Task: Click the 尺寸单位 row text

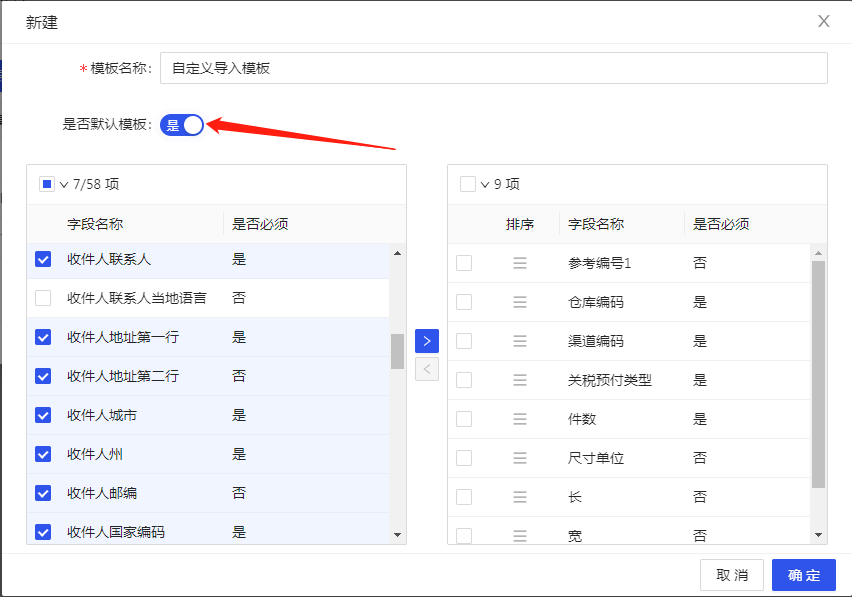Action: (x=596, y=458)
